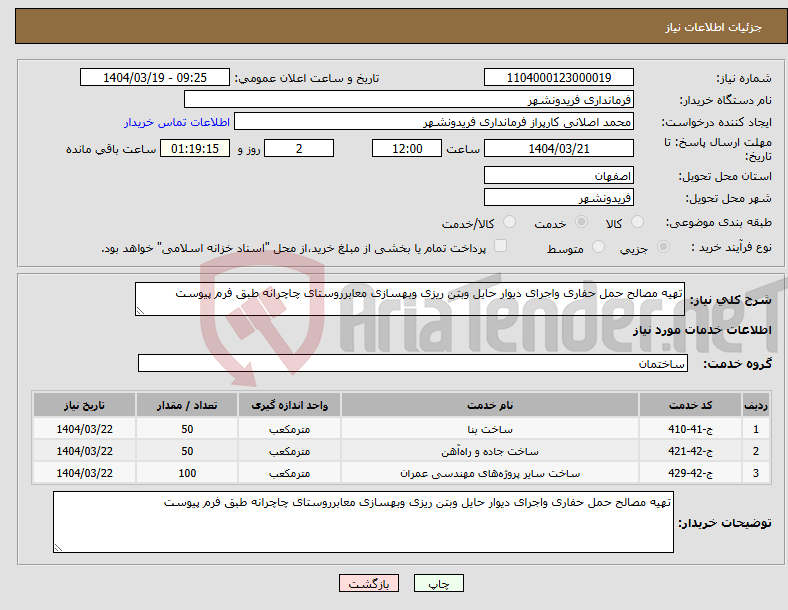This screenshot has height=610, width=788.
Task: Select the متوسط purchase type radio
Action: pyautogui.click(x=598, y=247)
